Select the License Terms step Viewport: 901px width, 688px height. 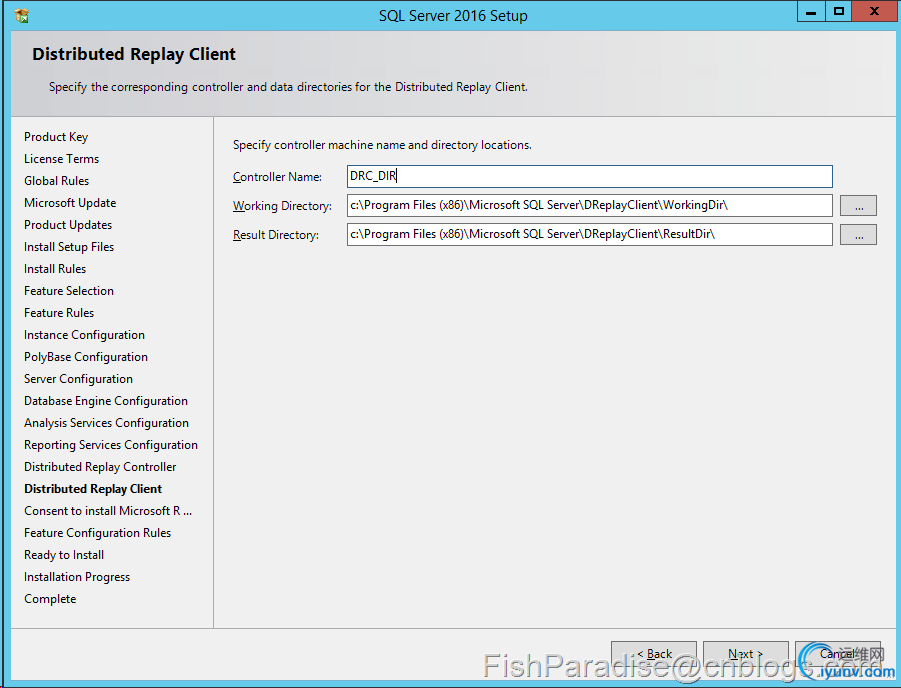point(61,159)
